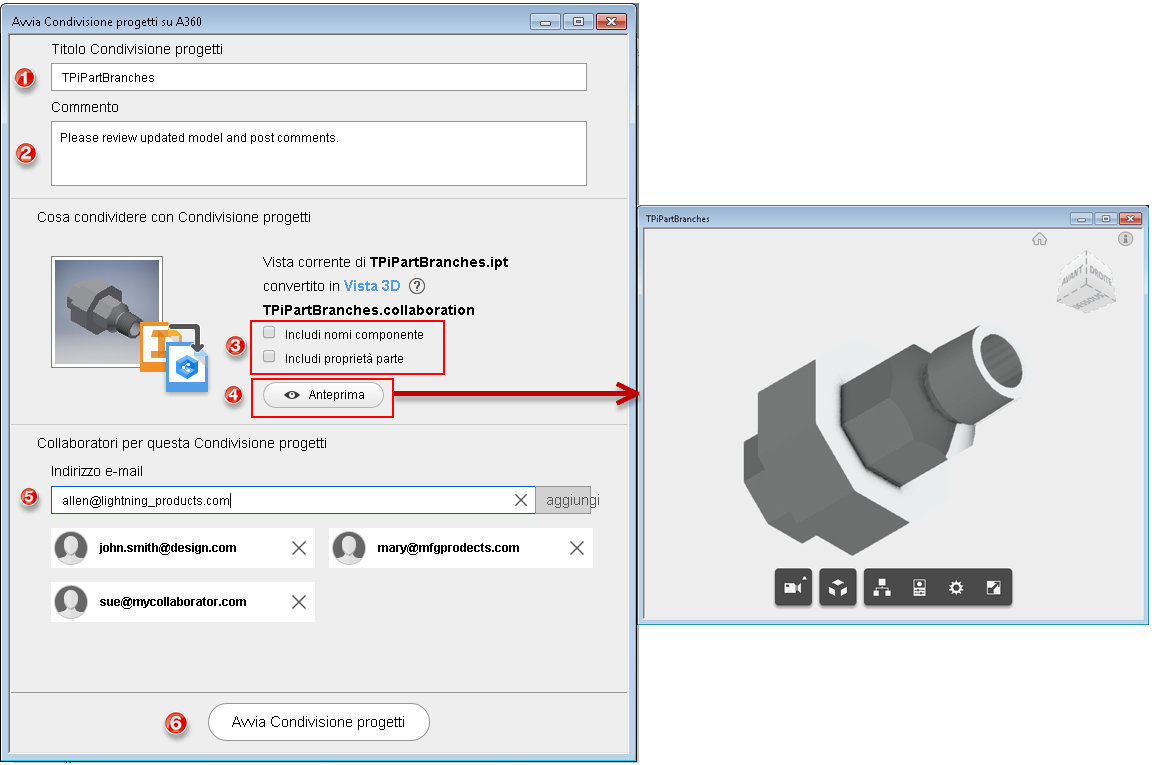The width and height of the screenshot is (1164, 765).
Task: Click the part thumbnail image
Action: 107,312
